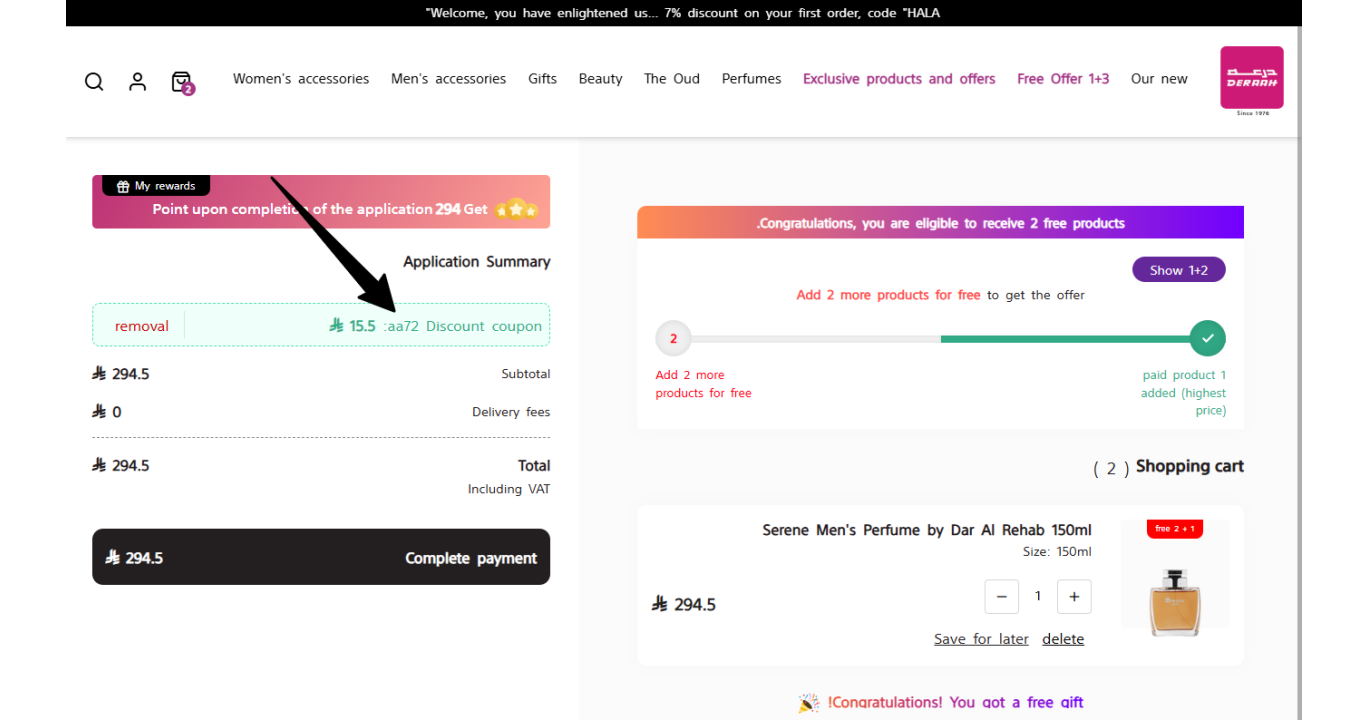
Task: Increase perfume quantity with plus button
Action: point(1074,596)
